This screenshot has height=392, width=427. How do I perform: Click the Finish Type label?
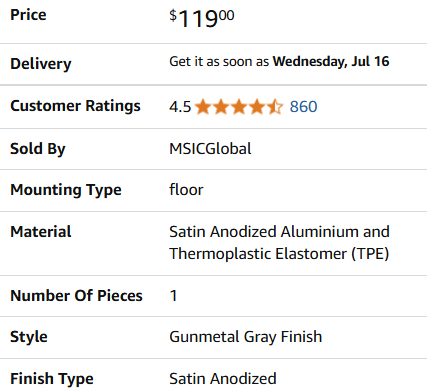(x=52, y=379)
